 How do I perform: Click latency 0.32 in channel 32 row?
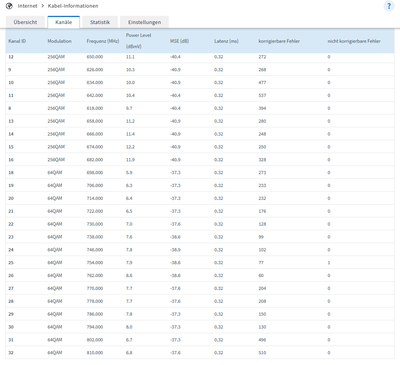pyautogui.click(x=219, y=353)
